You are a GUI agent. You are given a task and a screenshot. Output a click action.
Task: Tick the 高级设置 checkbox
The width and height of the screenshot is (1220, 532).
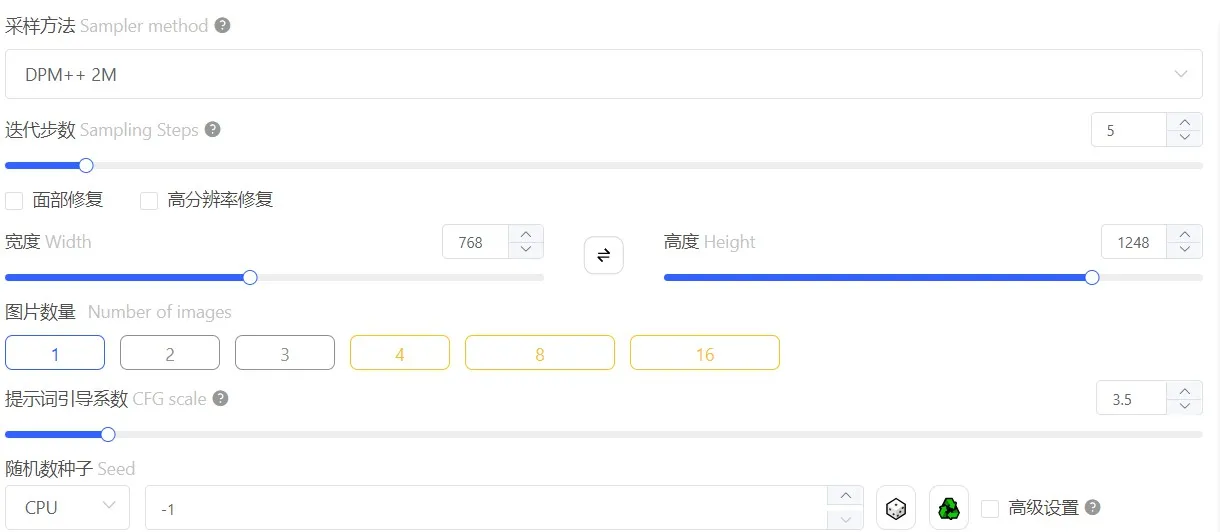pos(990,508)
